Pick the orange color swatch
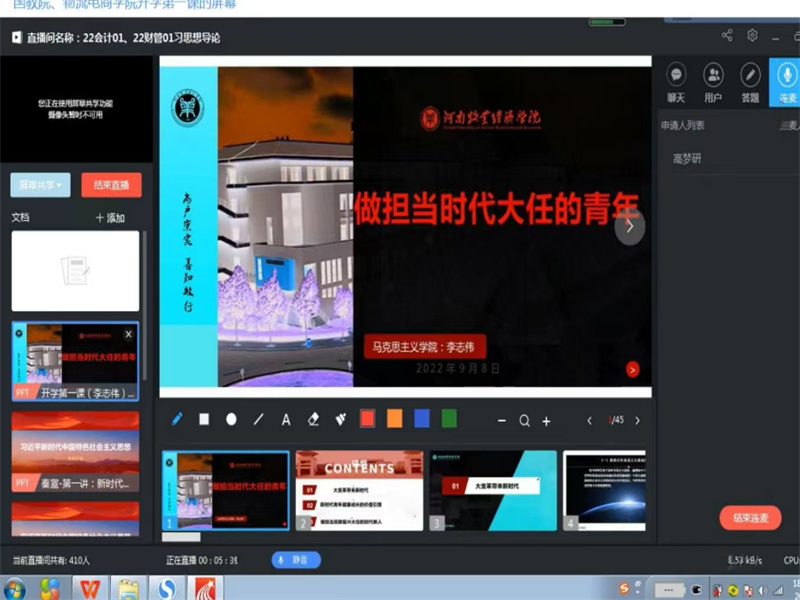 coord(394,419)
